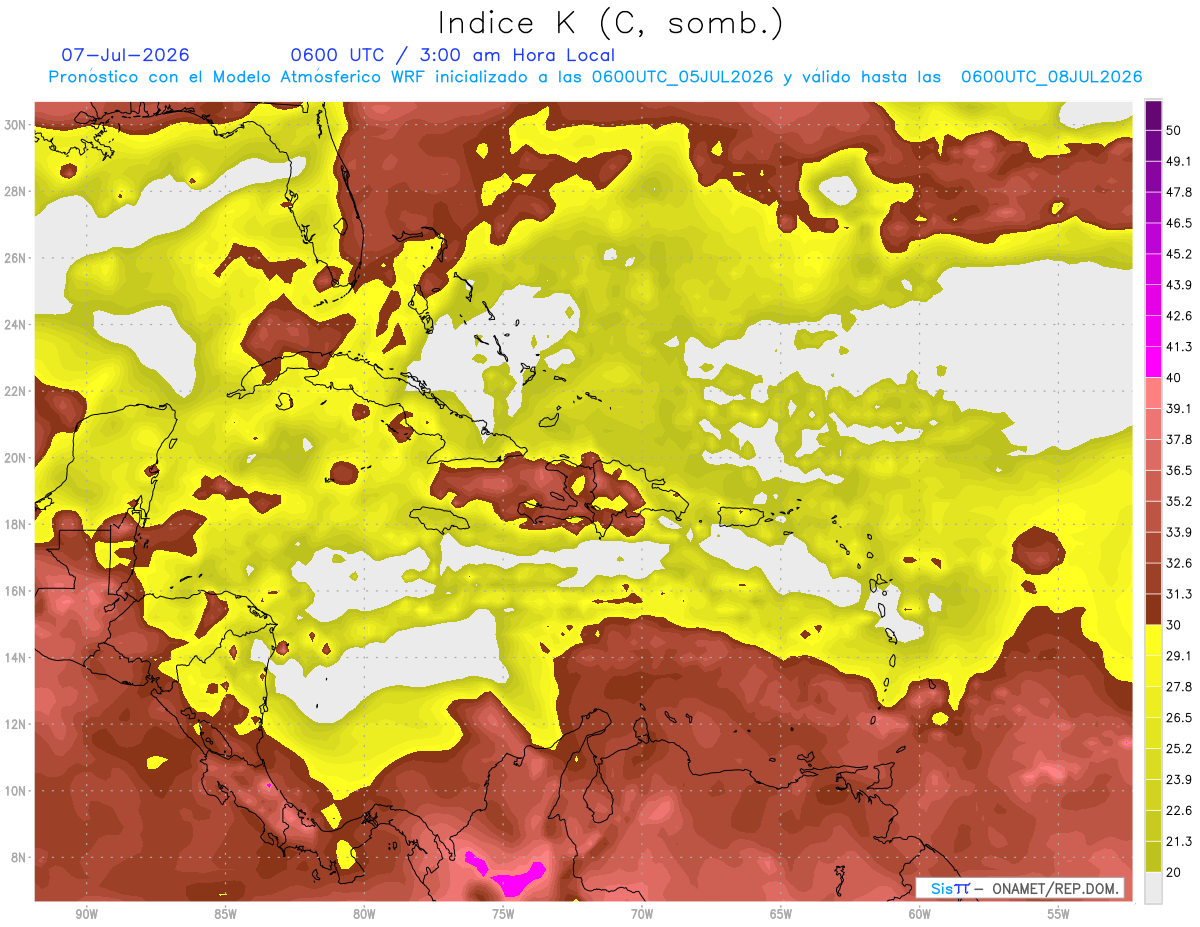Click the "47.8" value on the color scale
Screen dimensions: 1200x927
pos(1179,192)
